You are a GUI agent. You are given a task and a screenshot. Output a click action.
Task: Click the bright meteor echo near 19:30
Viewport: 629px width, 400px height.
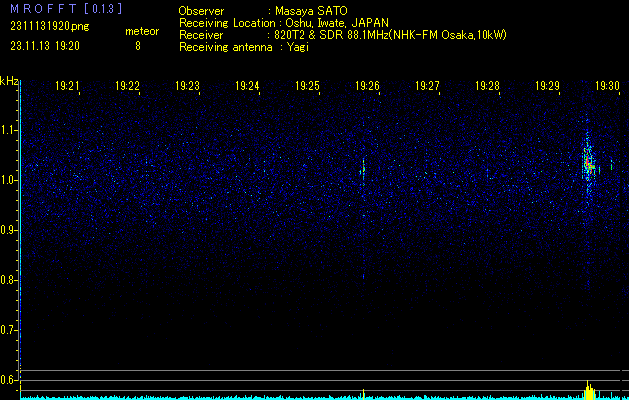[x=589, y=163]
